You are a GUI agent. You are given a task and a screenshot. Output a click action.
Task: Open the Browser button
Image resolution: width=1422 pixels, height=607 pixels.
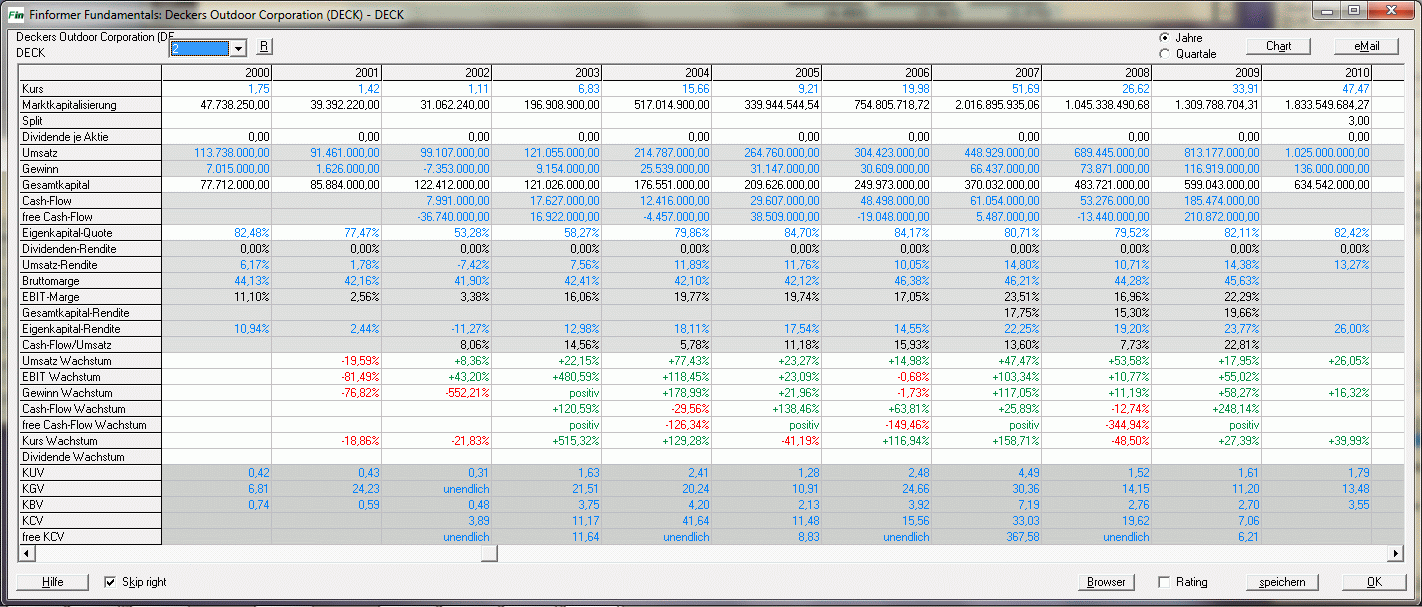pos(1107,582)
